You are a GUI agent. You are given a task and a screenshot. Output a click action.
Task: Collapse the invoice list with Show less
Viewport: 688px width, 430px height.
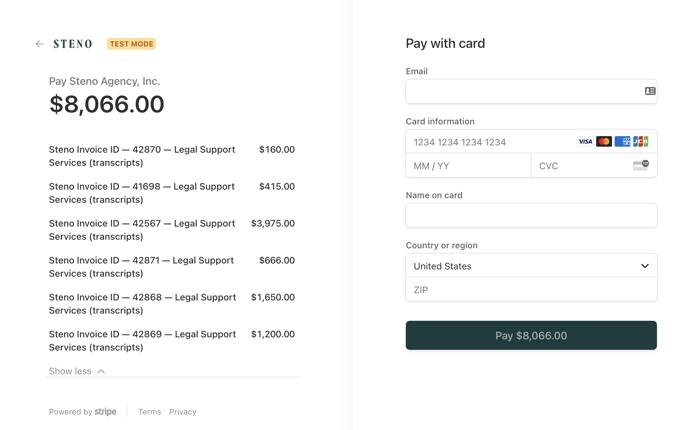77,371
